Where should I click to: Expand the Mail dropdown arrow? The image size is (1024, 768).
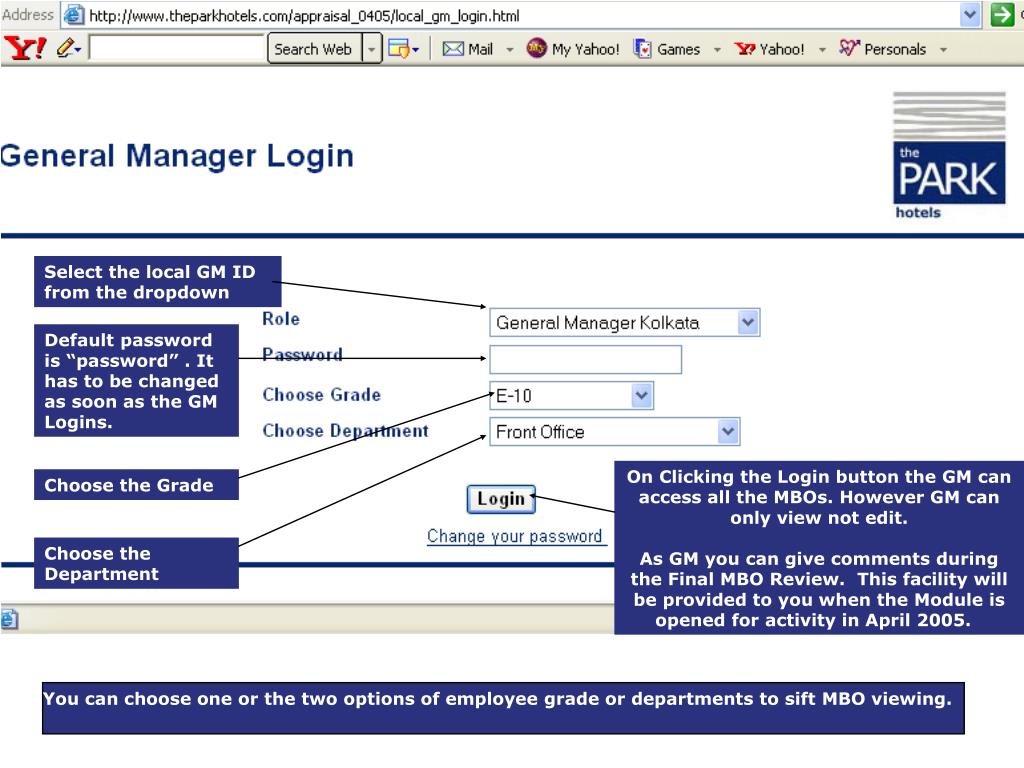[510, 50]
